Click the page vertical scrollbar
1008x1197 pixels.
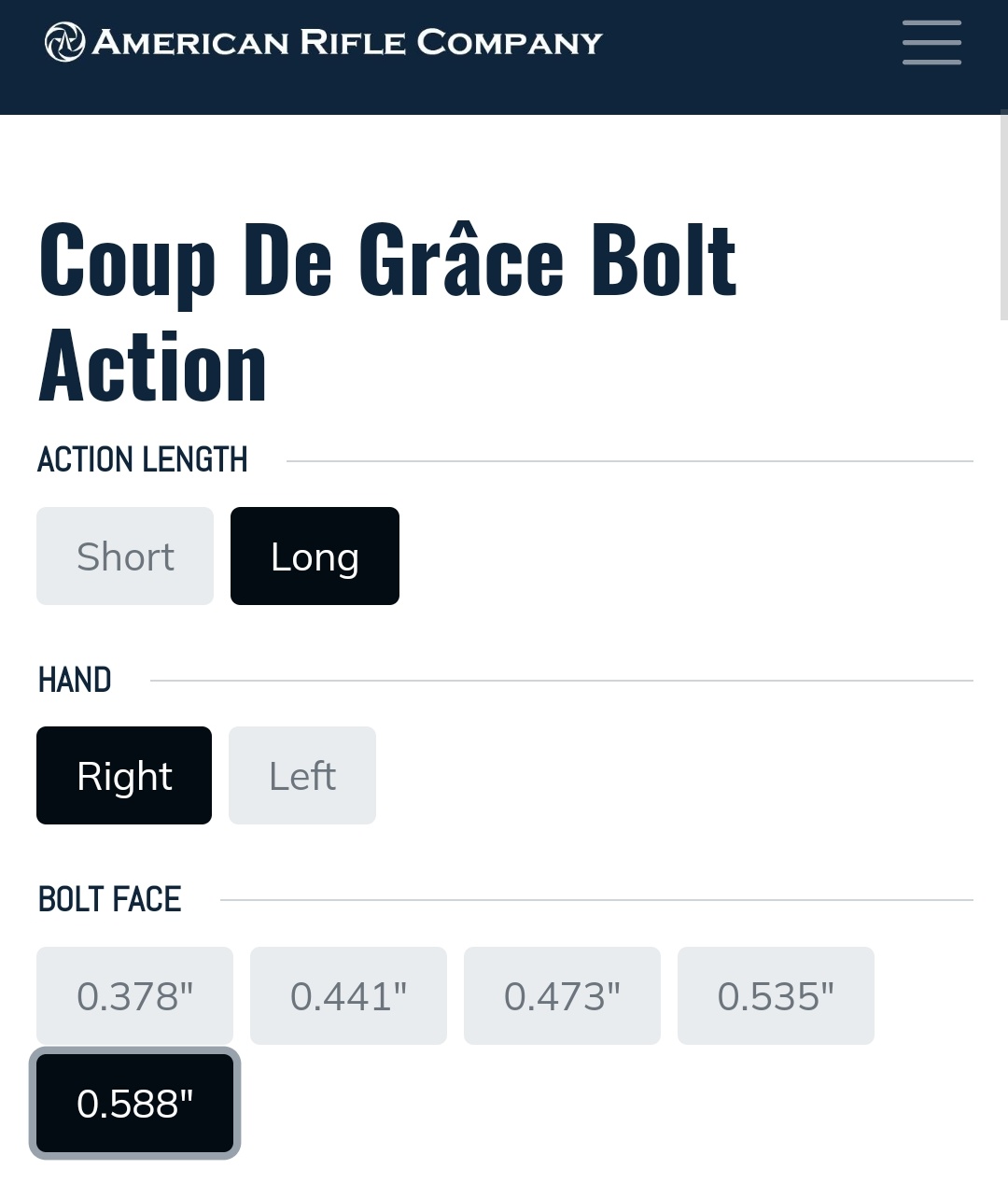tap(1003, 216)
